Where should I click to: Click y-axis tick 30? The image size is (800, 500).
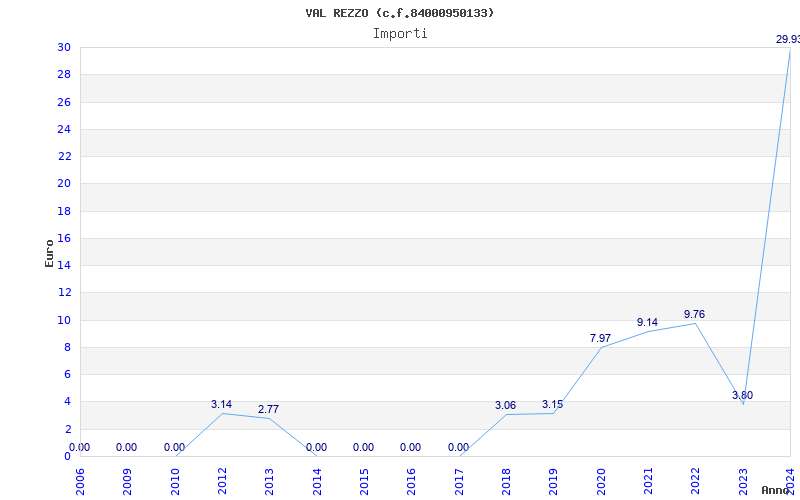(x=64, y=47)
